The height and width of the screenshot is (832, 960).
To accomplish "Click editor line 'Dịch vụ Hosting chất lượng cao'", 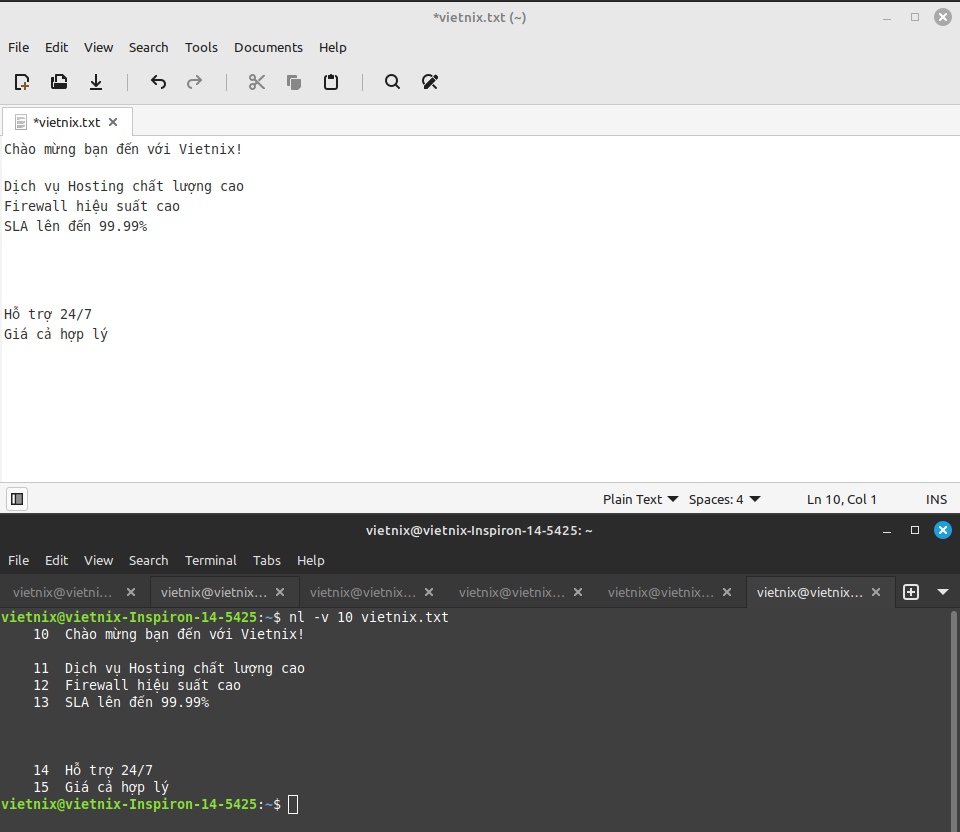I will coord(124,186).
